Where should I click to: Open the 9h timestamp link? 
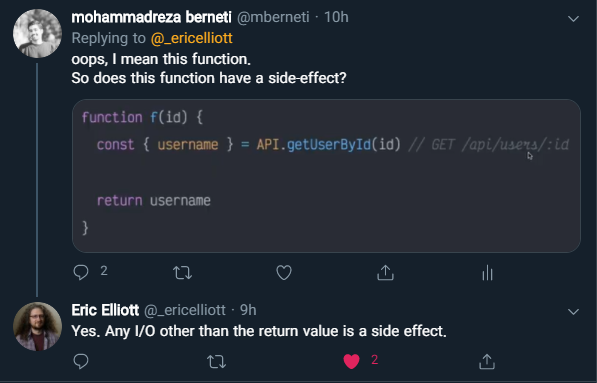248,310
